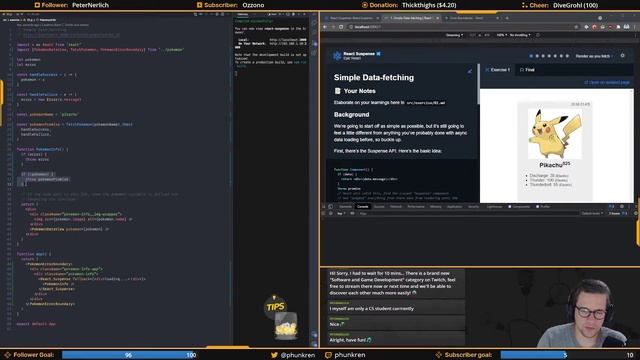Viewport: 640px width, 360px height.
Task: Open the device Dimensions dropdown
Action: point(454,35)
